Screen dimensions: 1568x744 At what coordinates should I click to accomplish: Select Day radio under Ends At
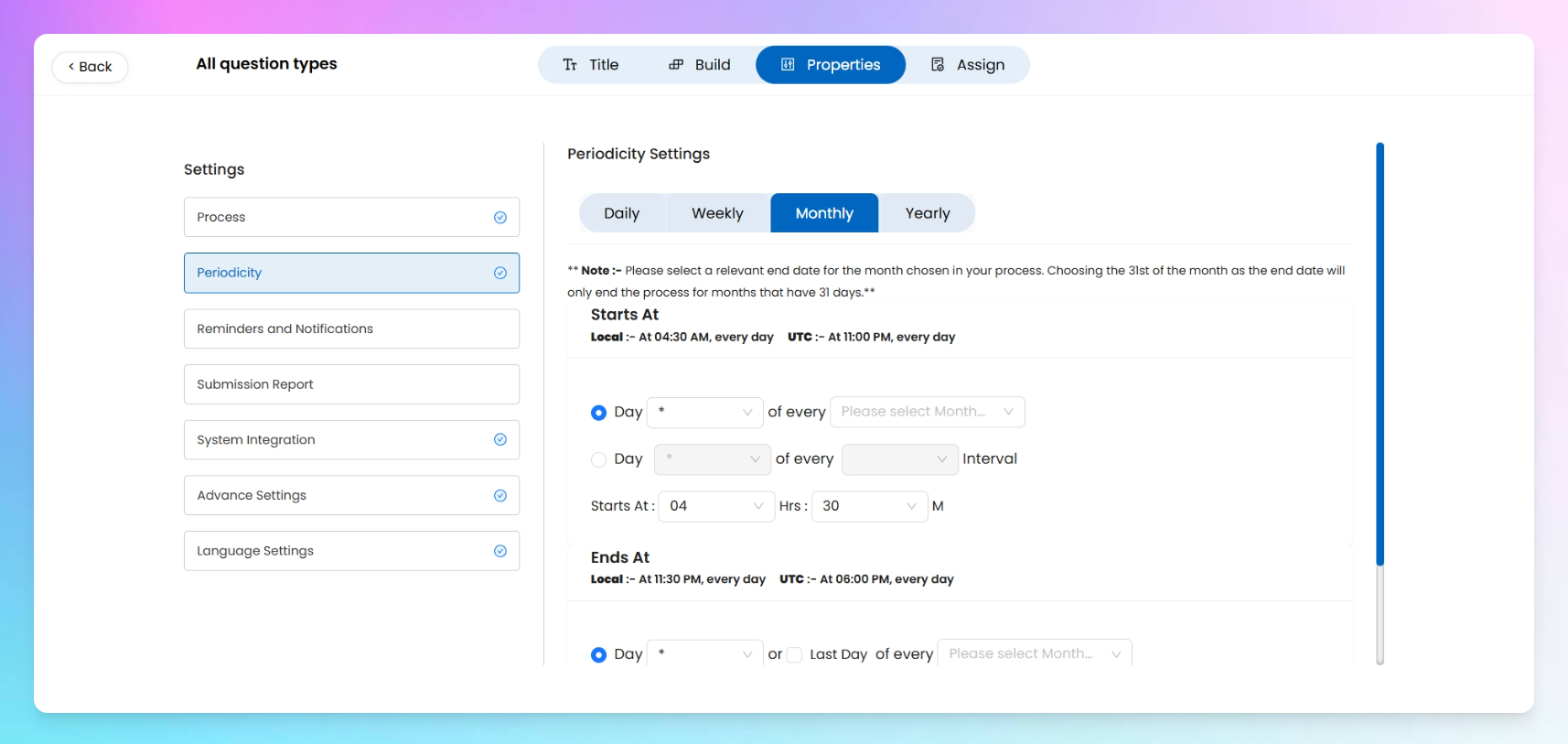pyautogui.click(x=598, y=655)
